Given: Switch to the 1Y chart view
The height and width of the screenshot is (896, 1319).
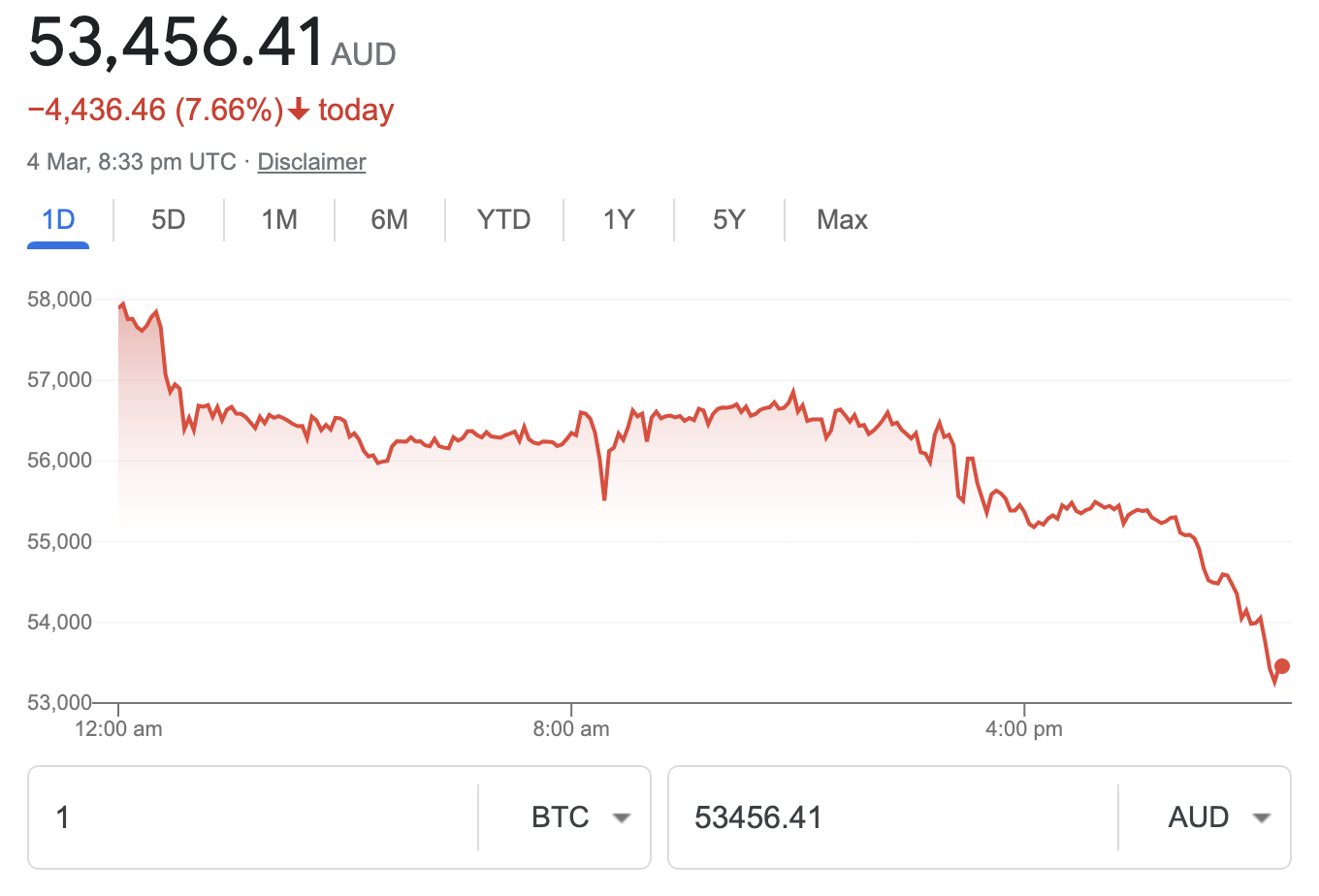Looking at the screenshot, I should (619, 220).
